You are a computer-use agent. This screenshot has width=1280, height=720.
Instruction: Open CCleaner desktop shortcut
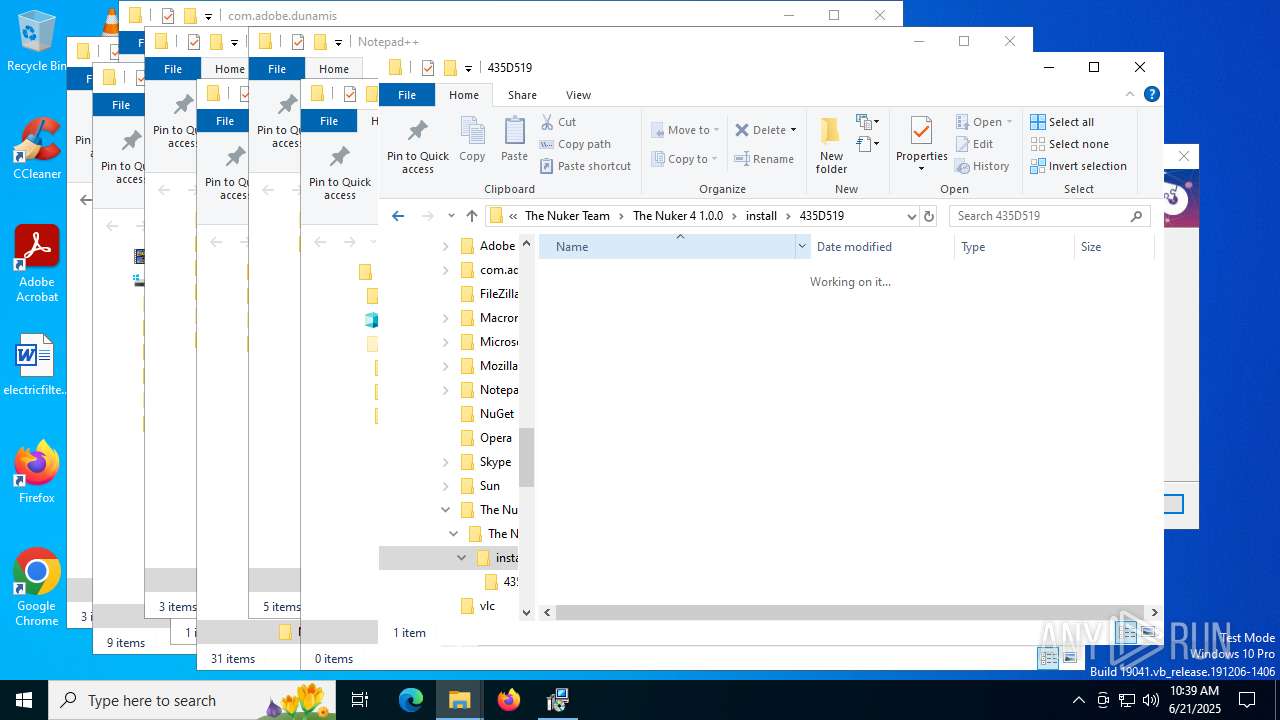(x=36, y=149)
